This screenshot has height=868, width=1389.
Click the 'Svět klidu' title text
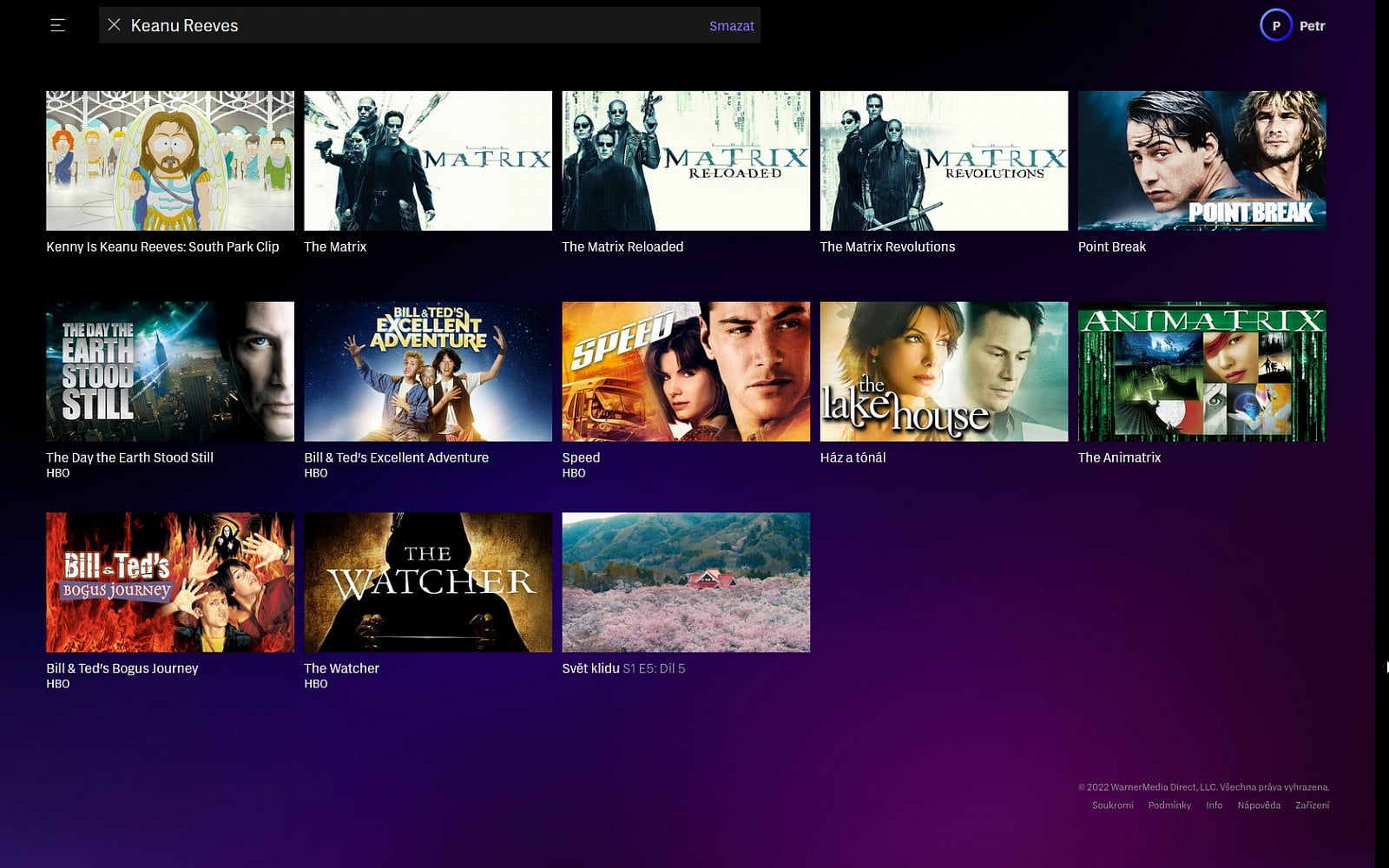click(590, 668)
